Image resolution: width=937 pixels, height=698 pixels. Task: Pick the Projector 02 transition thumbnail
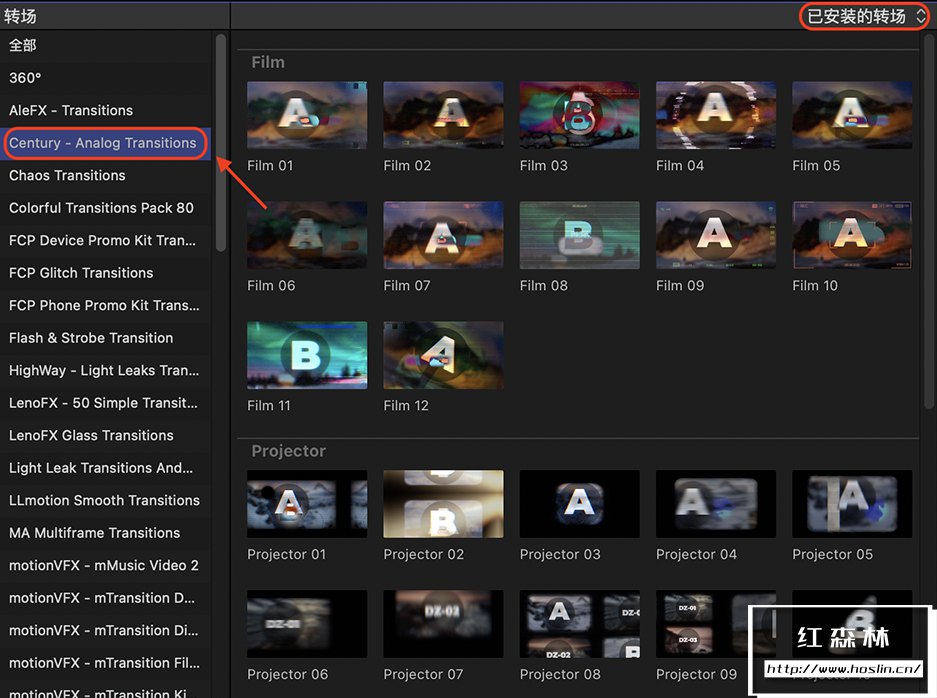[443, 504]
